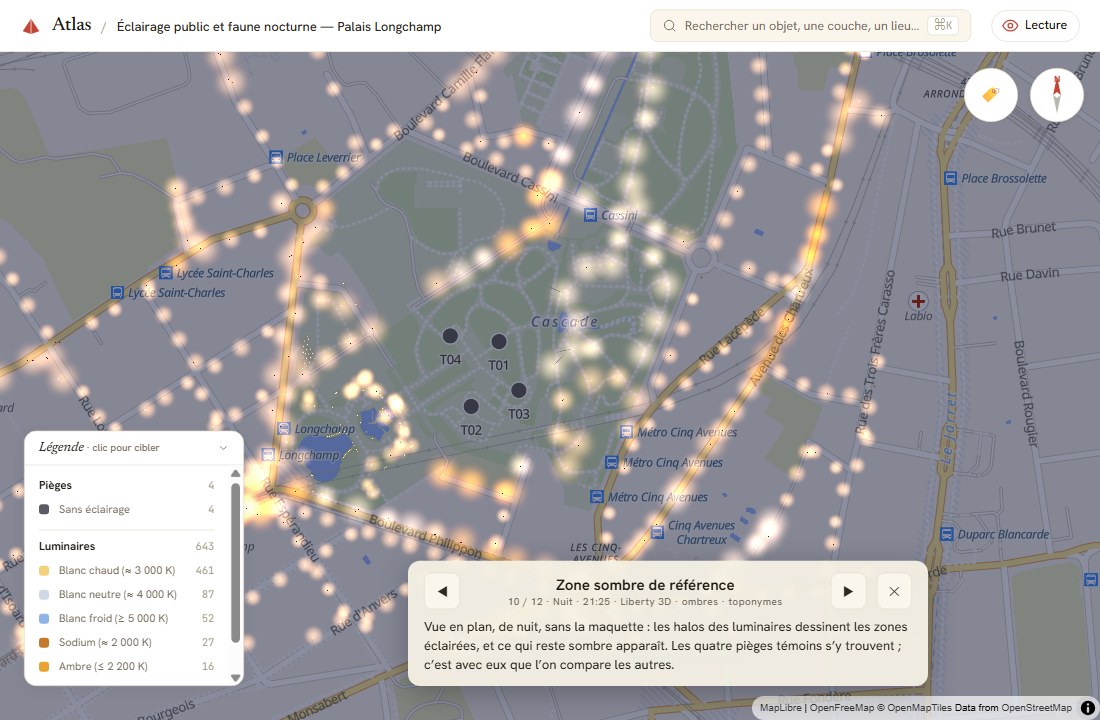
Task: Open the MapLibre attribution link
Action: tap(780, 707)
